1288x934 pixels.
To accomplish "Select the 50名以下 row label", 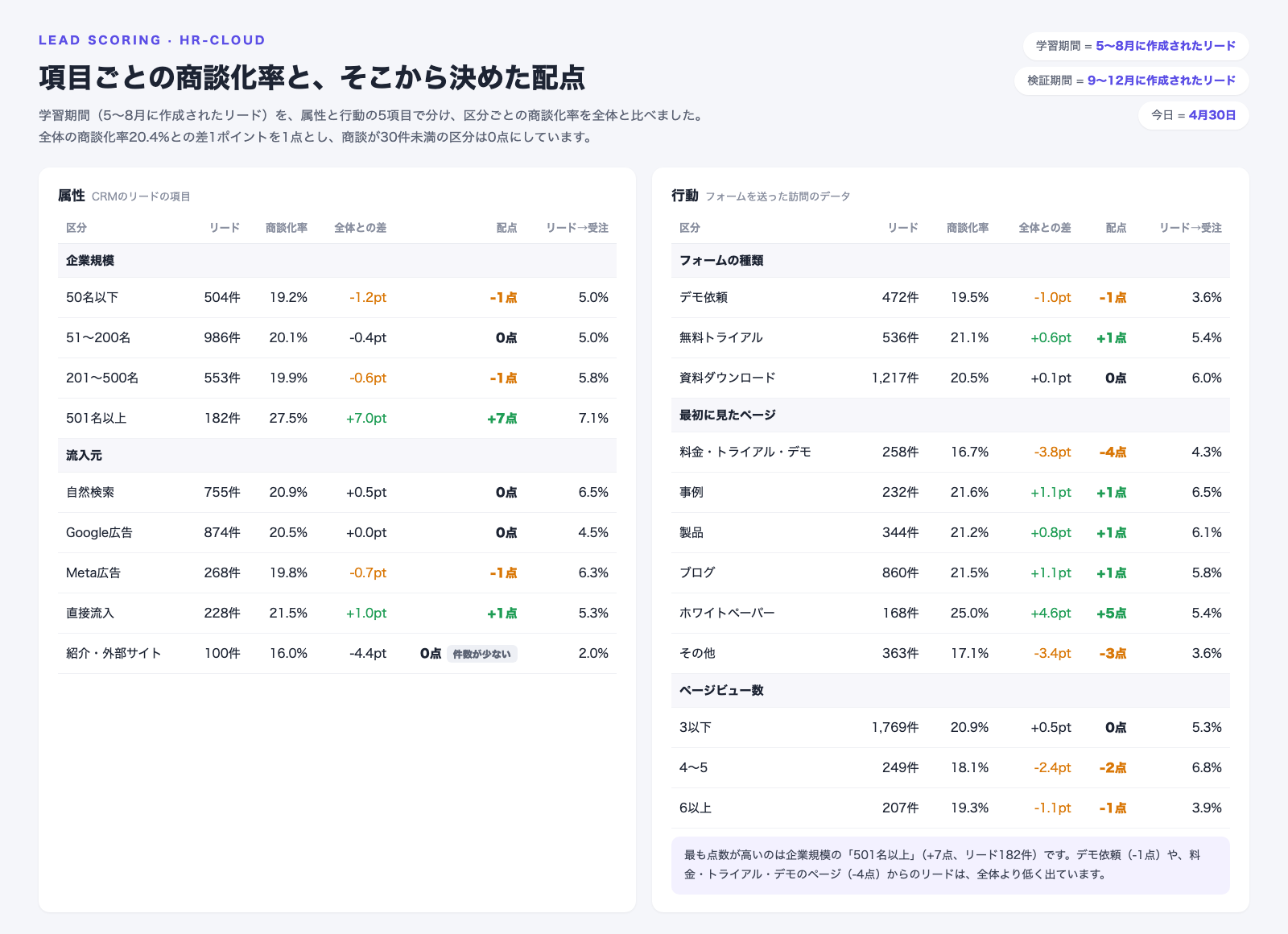I will [x=92, y=297].
